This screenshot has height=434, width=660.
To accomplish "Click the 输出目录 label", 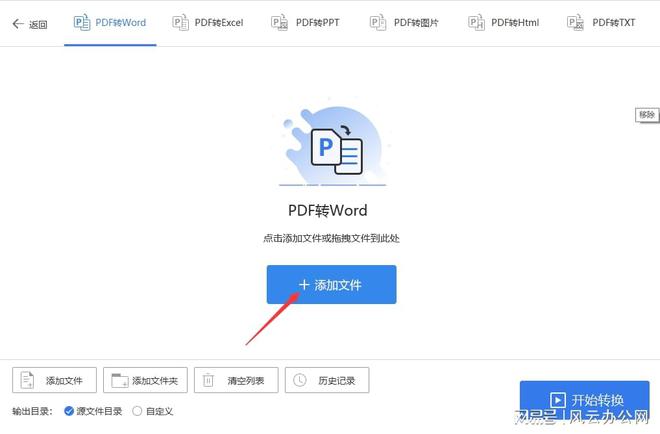I will point(32,411).
